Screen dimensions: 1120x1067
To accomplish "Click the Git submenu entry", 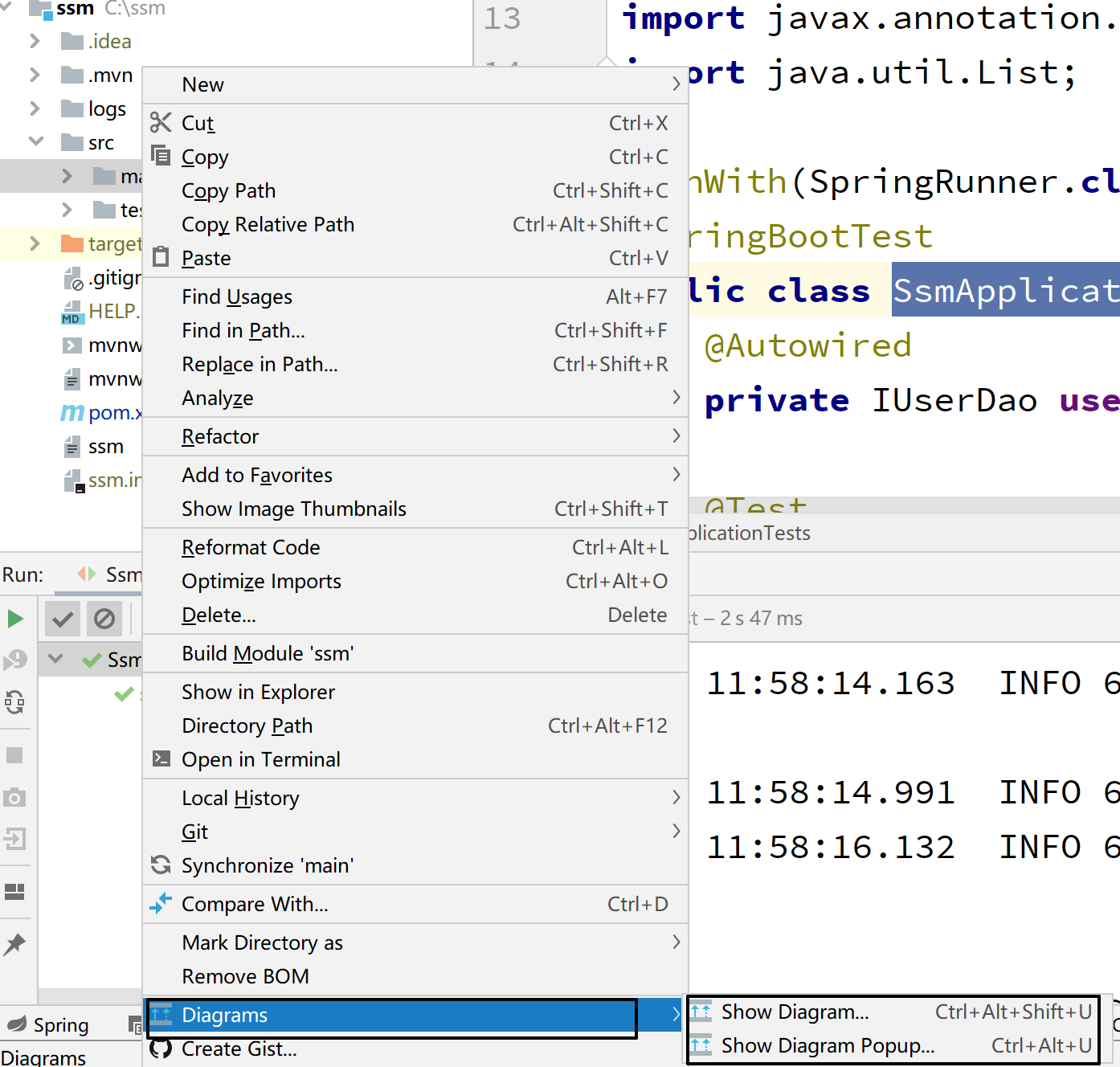I will [415, 832].
